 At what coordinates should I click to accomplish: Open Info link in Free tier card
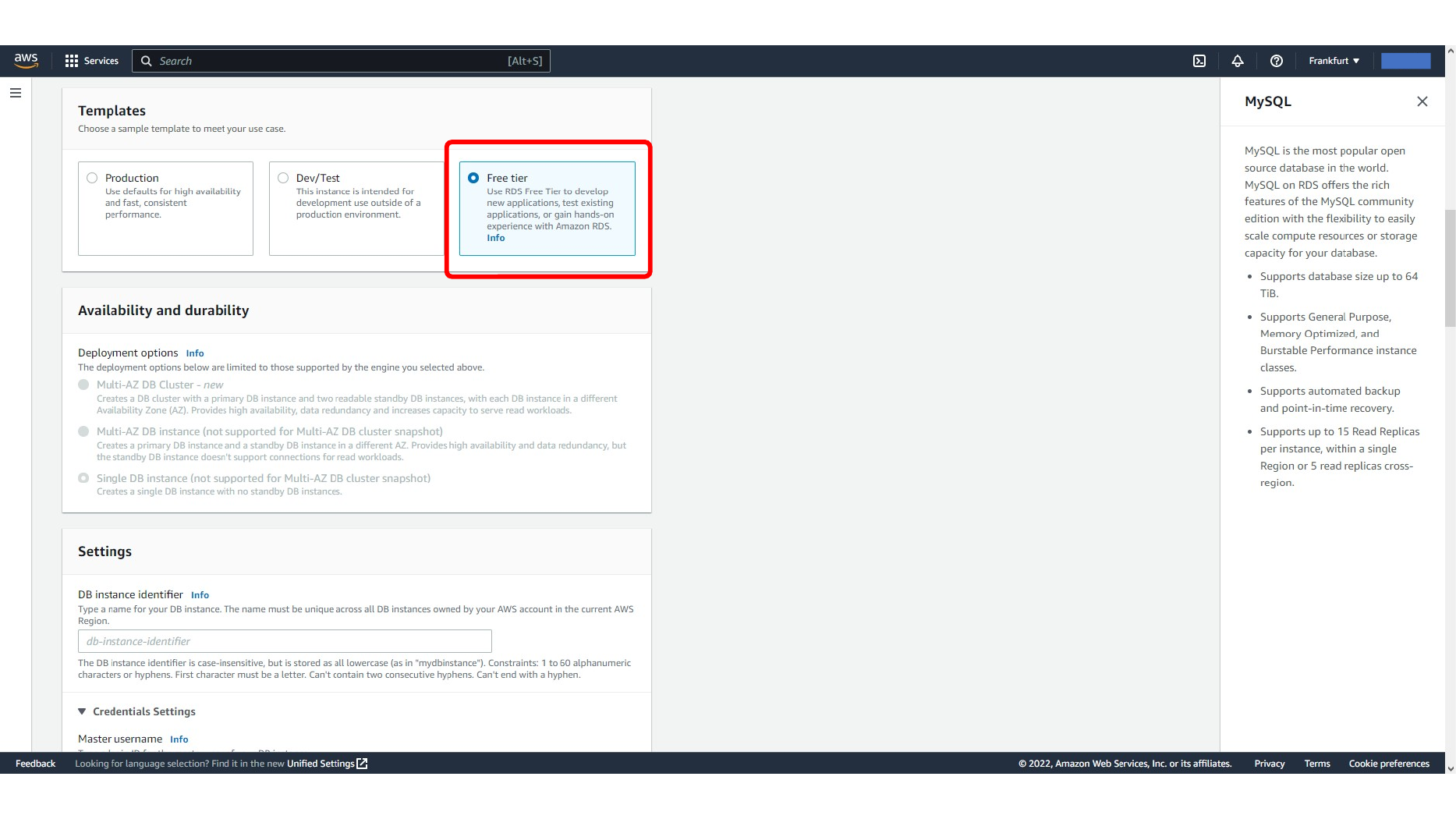coord(496,238)
